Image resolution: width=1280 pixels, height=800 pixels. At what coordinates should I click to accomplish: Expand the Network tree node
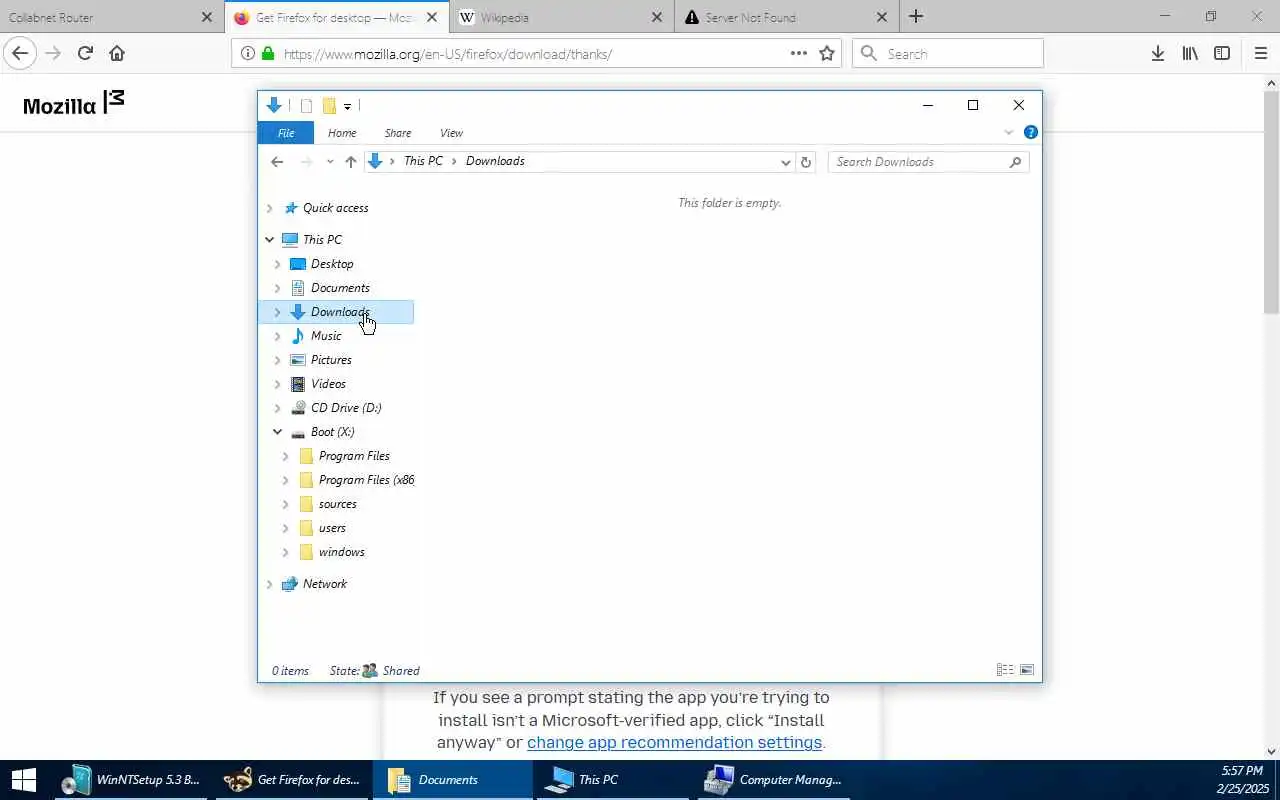point(269,584)
